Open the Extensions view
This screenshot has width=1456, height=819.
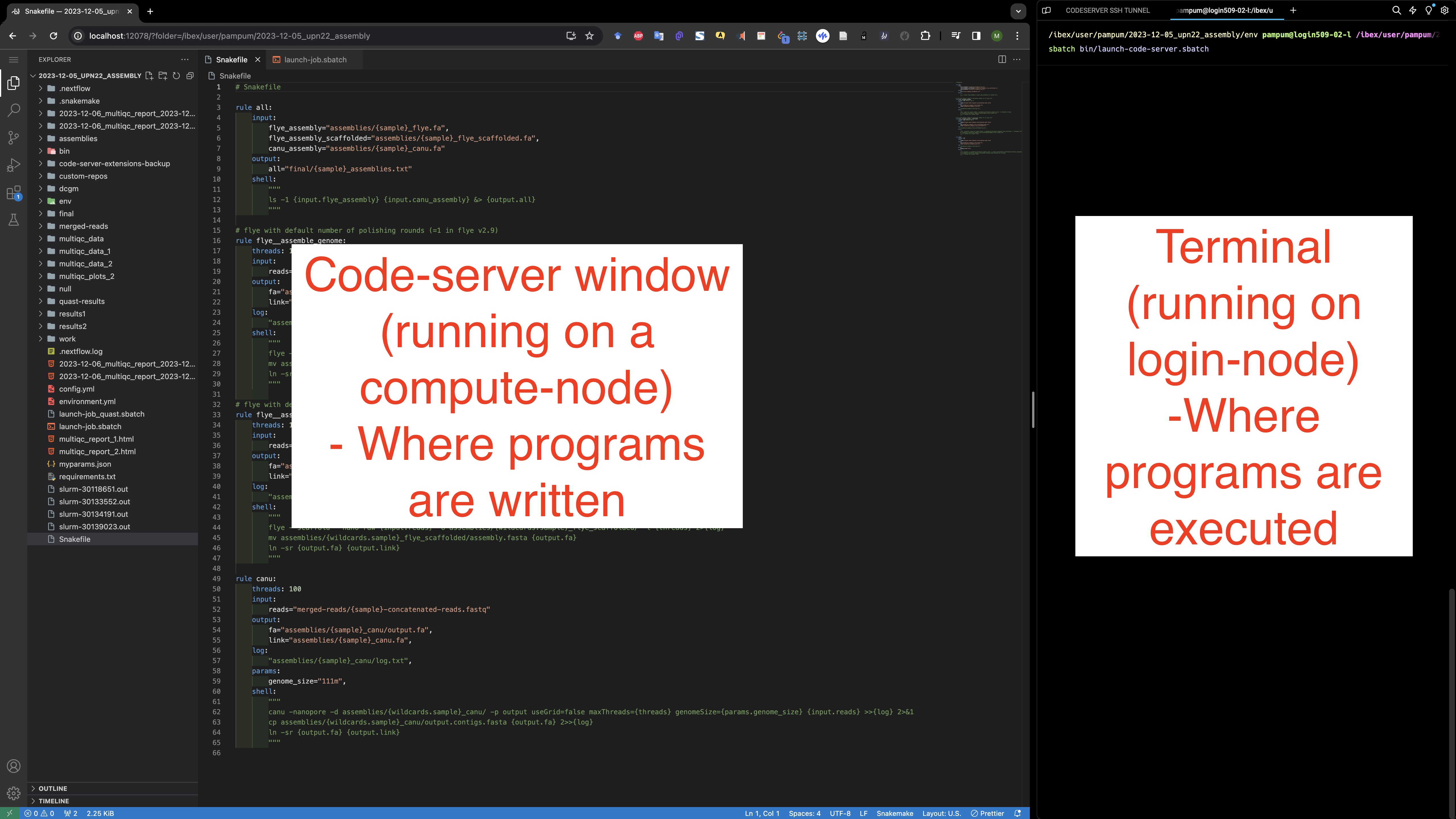[14, 193]
